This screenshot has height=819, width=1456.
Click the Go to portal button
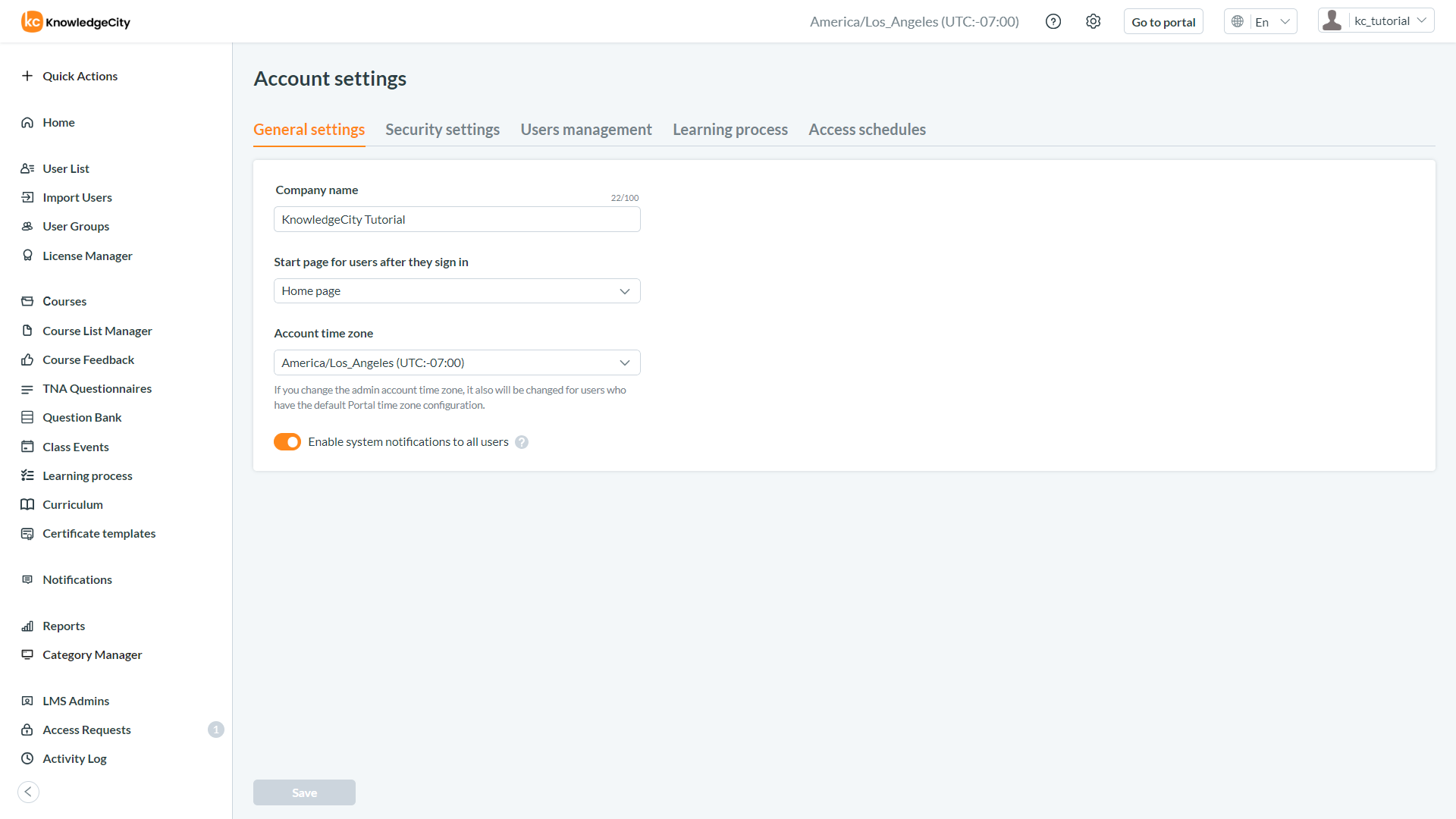[1163, 22]
